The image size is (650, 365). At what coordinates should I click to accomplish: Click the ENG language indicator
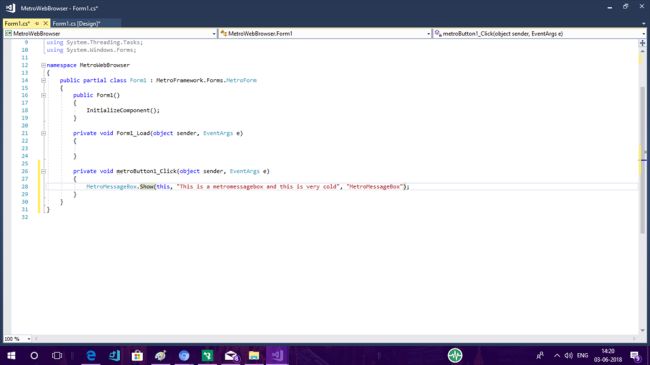[582, 355]
